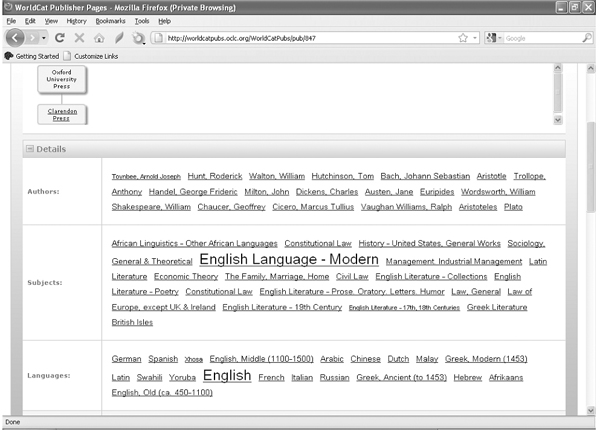This screenshot has width=600, height=430.
Task: Stop loading the page
Action: coord(79,38)
